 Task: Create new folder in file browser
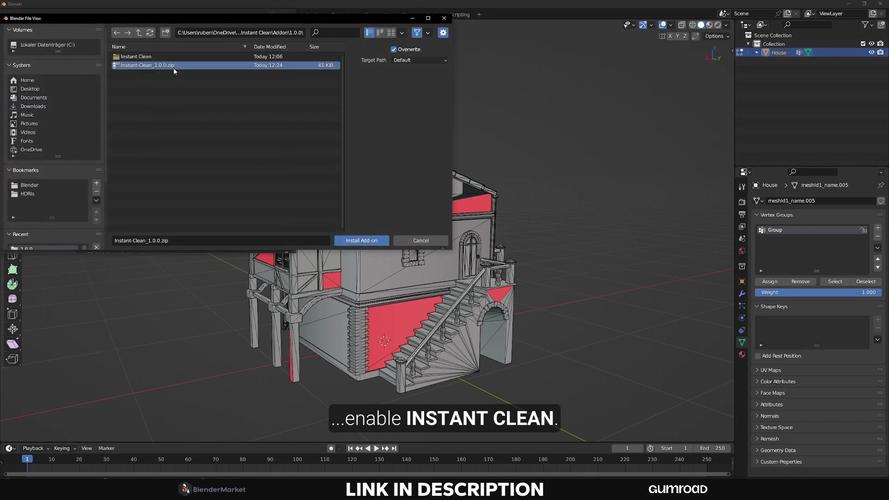pos(165,33)
